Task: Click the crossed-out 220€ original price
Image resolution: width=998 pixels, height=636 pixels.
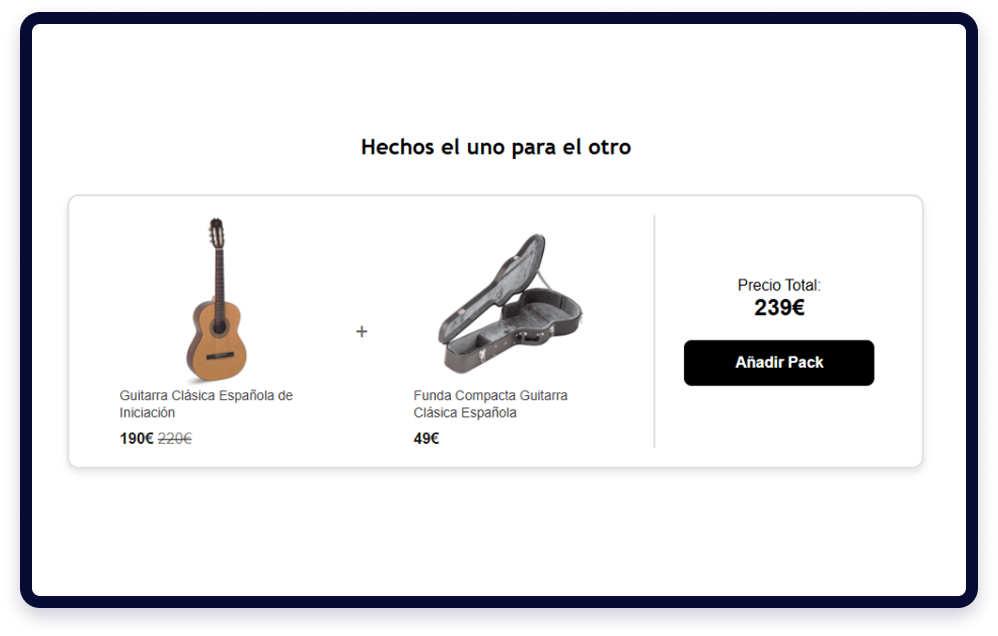Action: click(175, 439)
